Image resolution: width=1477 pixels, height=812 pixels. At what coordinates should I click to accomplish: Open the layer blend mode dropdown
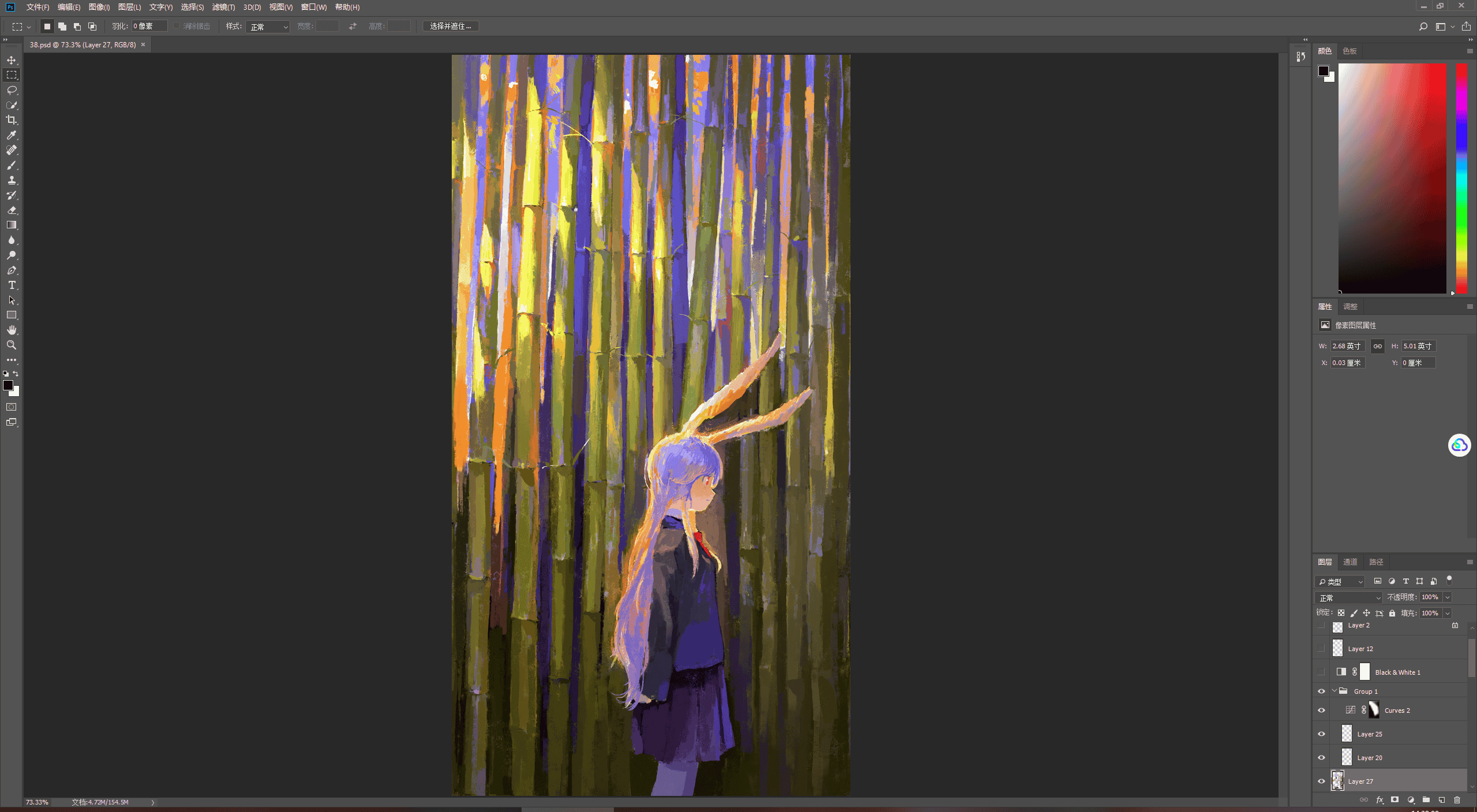pyautogui.click(x=1348, y=597)
